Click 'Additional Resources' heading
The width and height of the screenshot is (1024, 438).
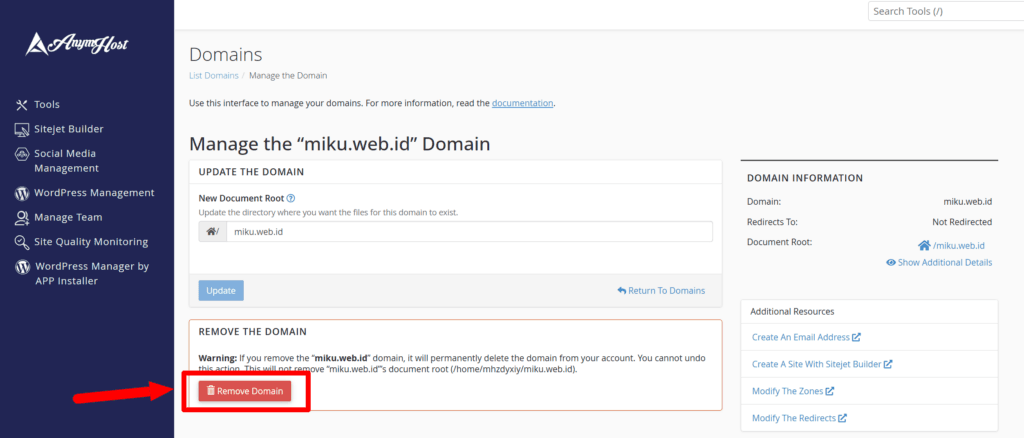(x=792, y=312)
